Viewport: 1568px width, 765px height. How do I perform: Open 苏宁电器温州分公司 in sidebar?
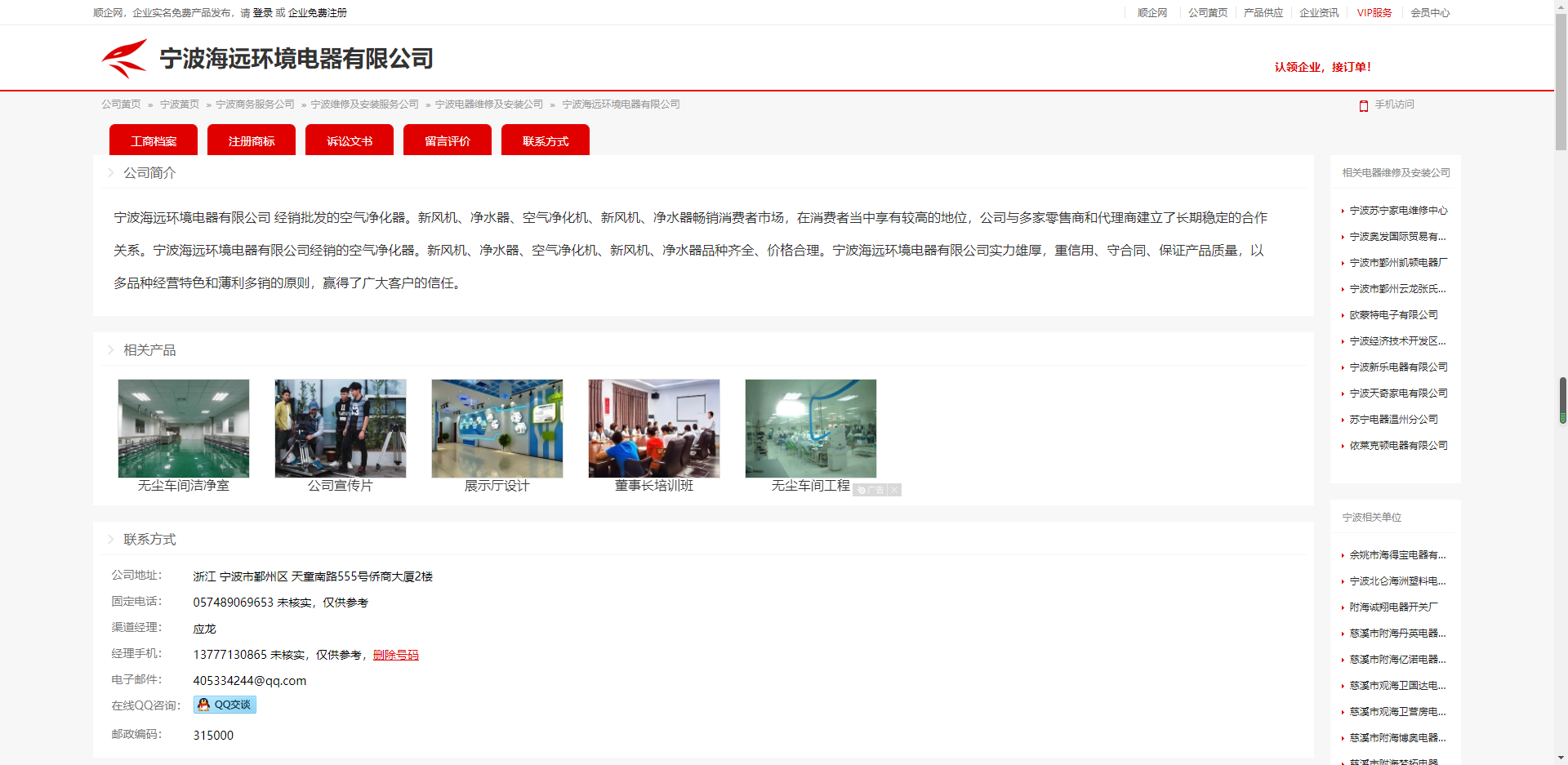[x=1393, y=420]
